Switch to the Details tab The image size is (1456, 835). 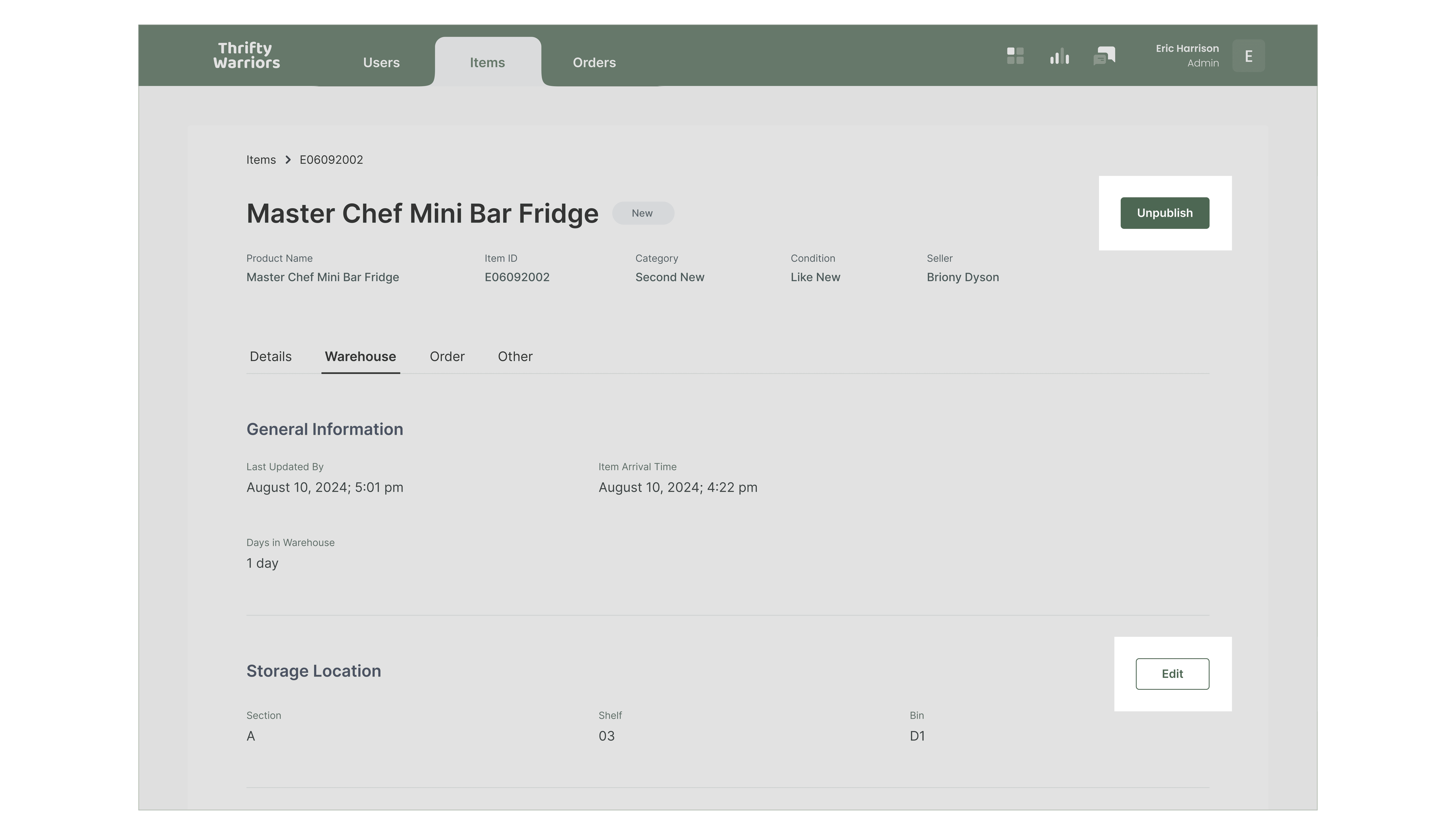pyautogui.click(x=271, y=357)
